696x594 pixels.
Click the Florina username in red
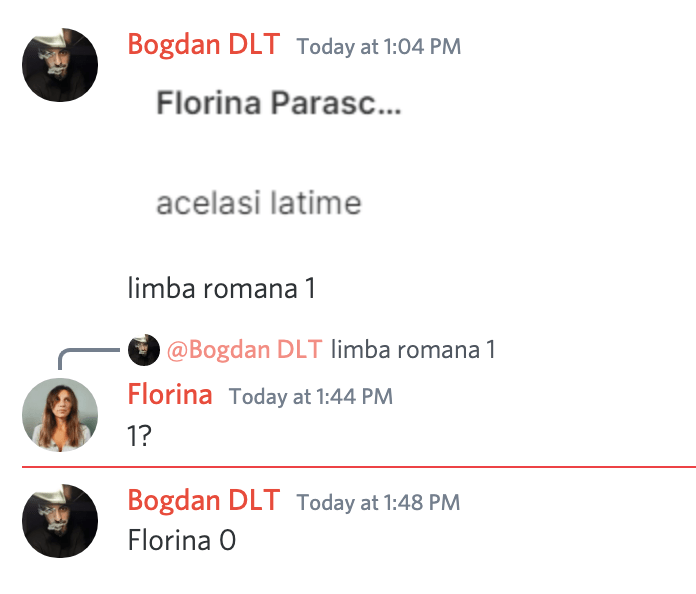pos(170,395)
